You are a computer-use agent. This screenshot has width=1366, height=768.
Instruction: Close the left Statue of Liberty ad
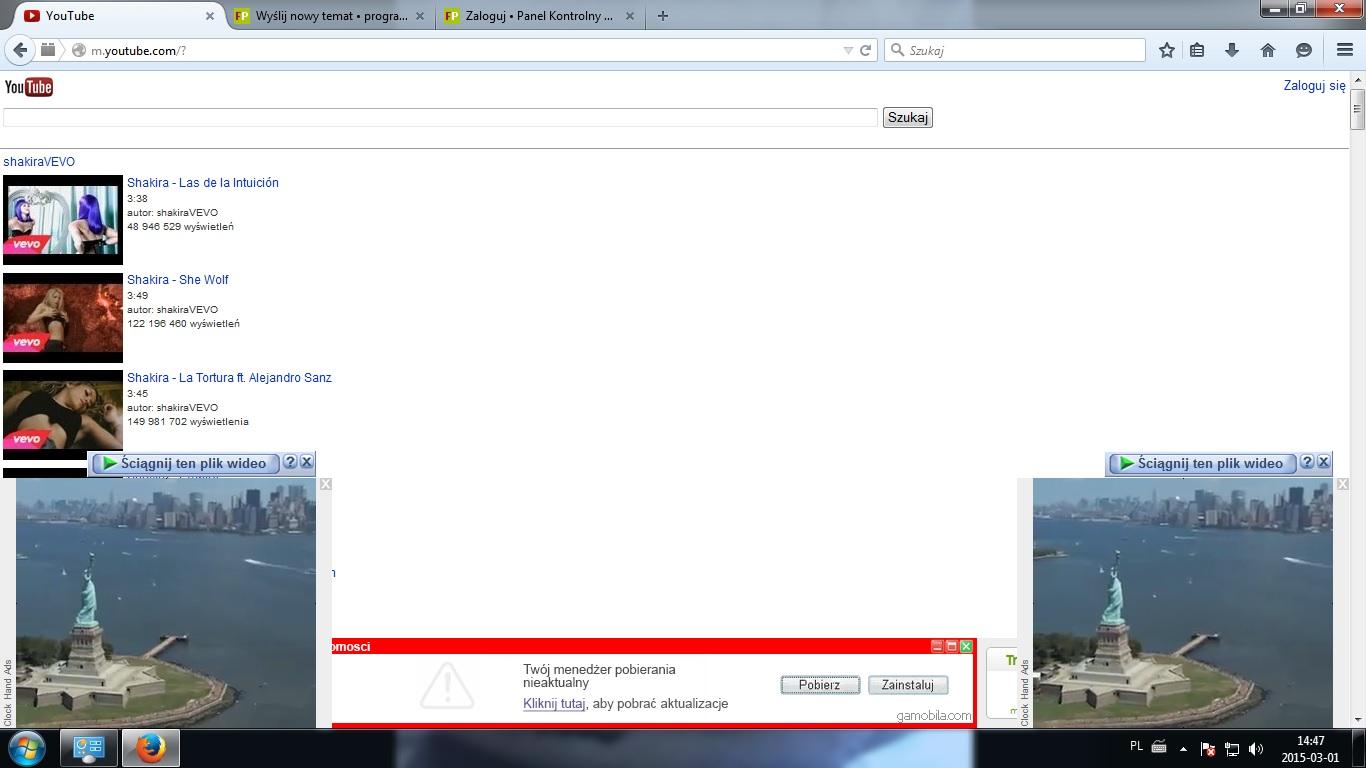pos(325,484)
